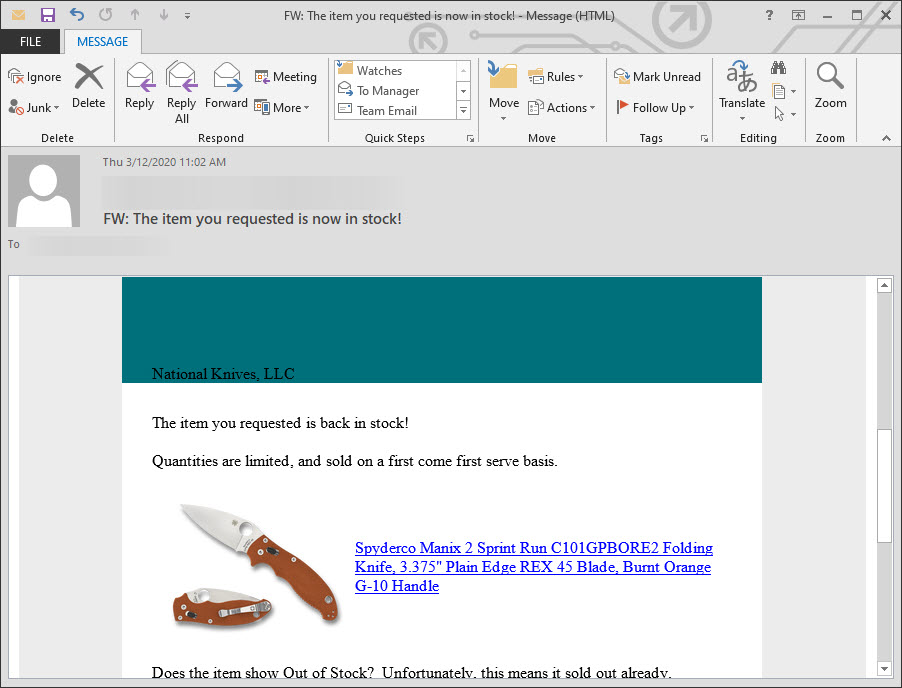Open Manage Quick Steps dialog launcher
Screen dimensions: 902x688
point(470,139)
